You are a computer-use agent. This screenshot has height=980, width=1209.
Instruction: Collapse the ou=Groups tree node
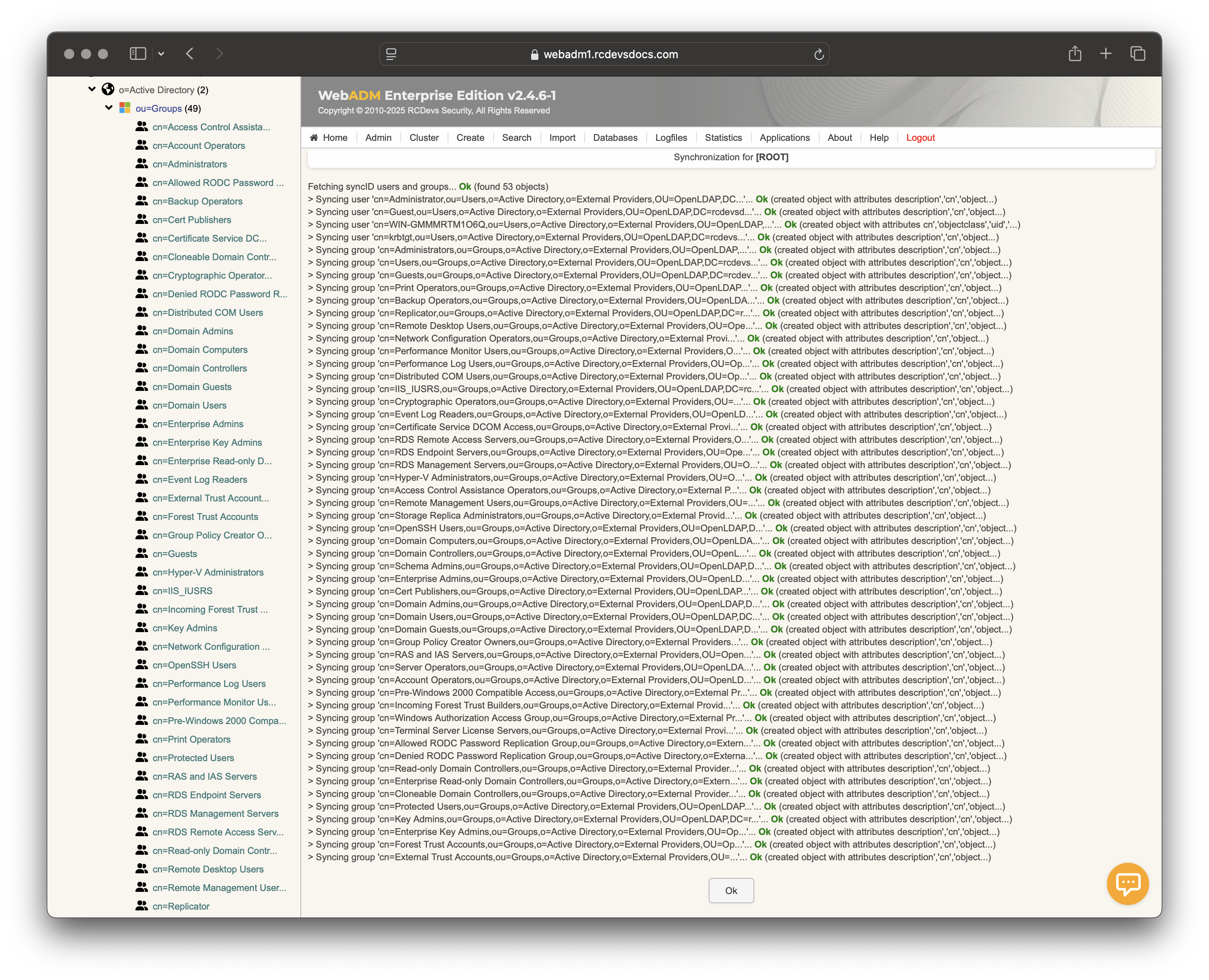109,108
